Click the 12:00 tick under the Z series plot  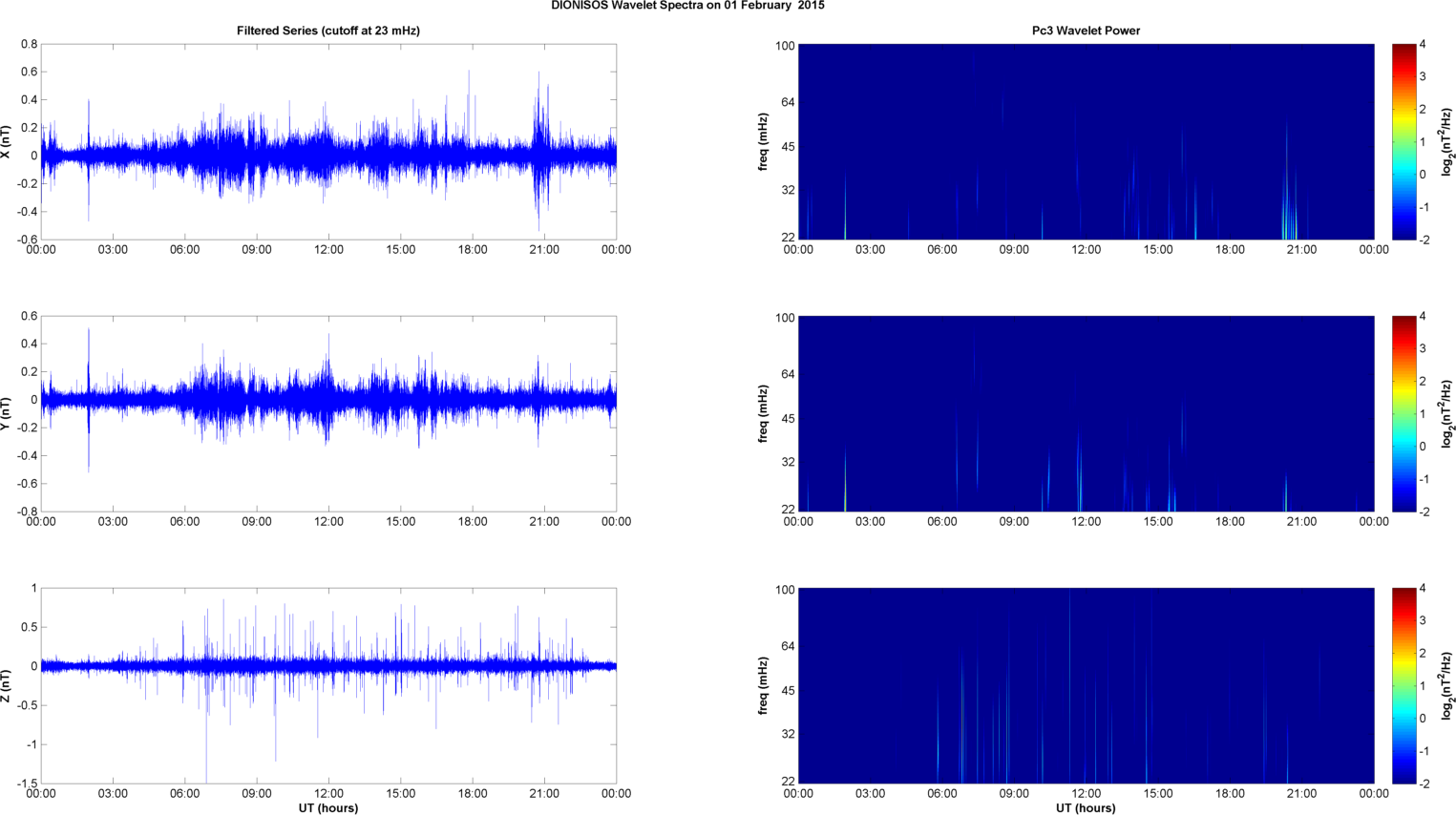click(328, 793)
